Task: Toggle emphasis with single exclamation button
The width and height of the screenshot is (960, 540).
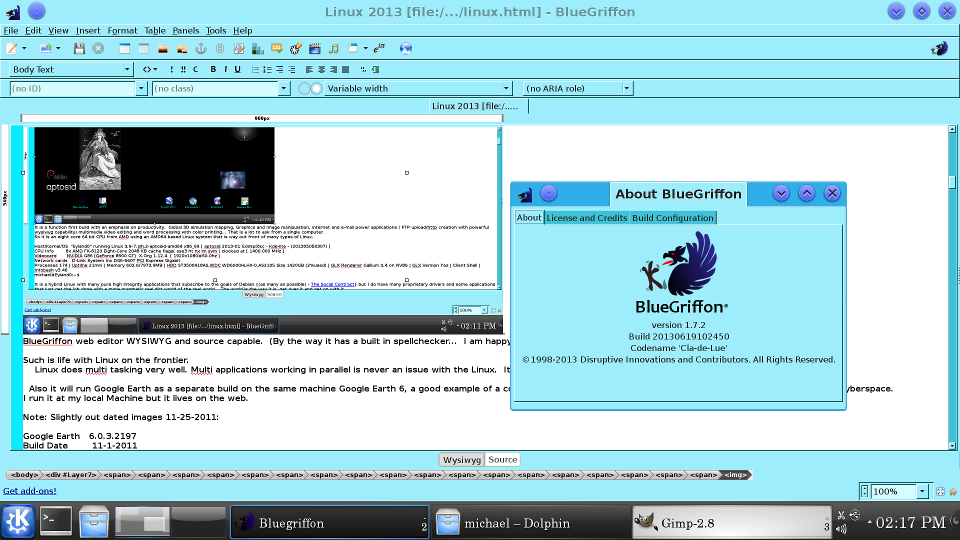Action: tap(171, 70)
